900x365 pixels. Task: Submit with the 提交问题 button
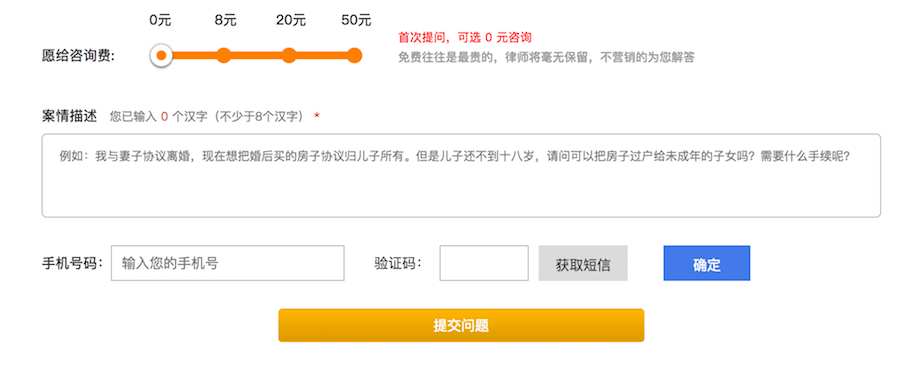[461, 325]
